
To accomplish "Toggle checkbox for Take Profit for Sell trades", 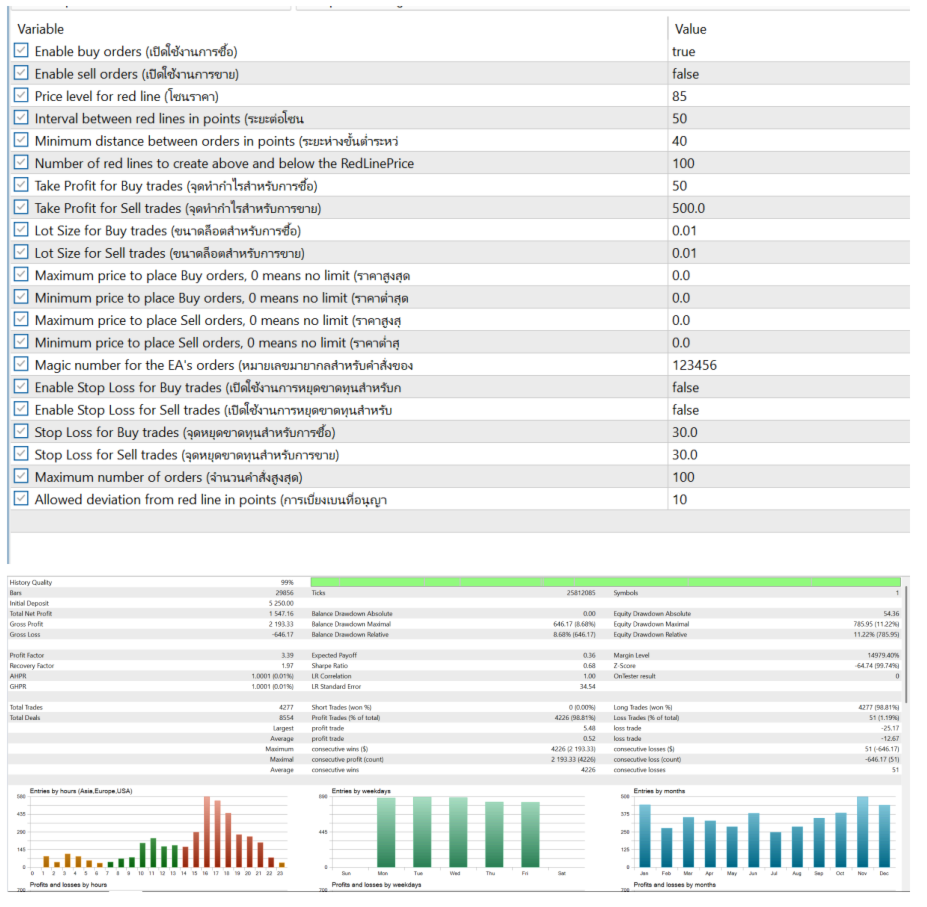I will pyautogui.click(x=21, y=208).
